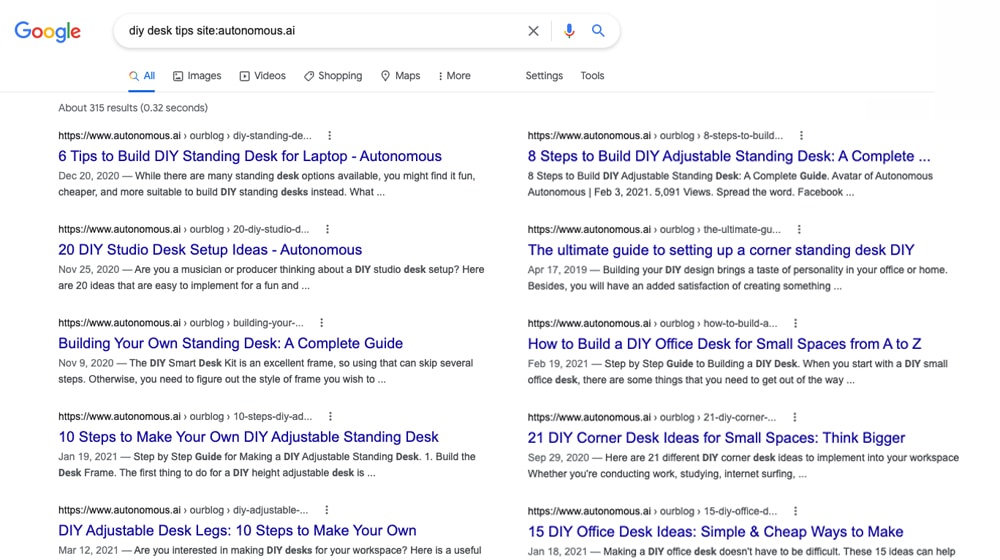
Task: Open '6 Tips to Build DIY Standing Desk for Laptop' link
Action: [x=250, y=156]
